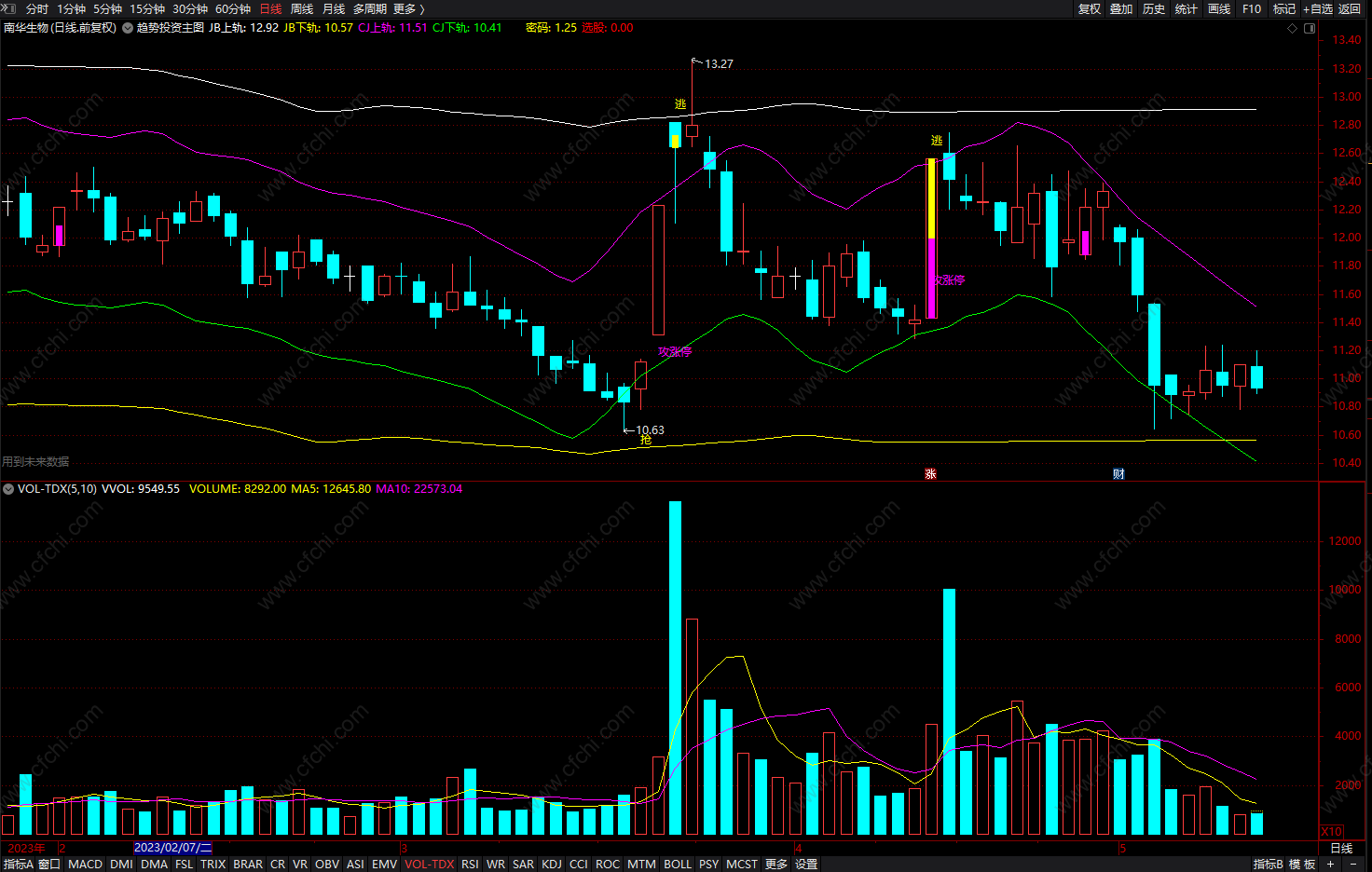Add stock with +自选

point(1318,8)
